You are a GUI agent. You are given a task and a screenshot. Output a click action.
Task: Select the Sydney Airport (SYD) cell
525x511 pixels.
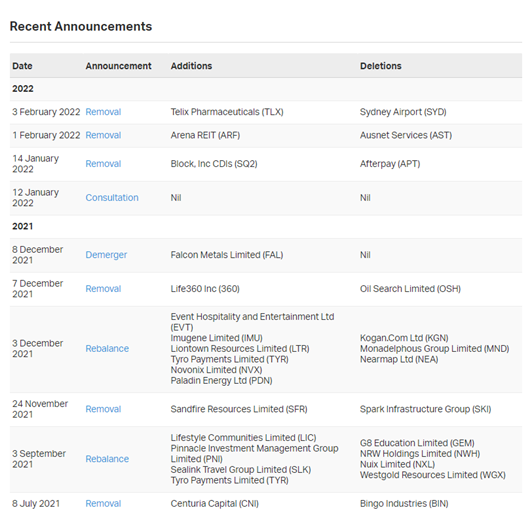point(403,112)
